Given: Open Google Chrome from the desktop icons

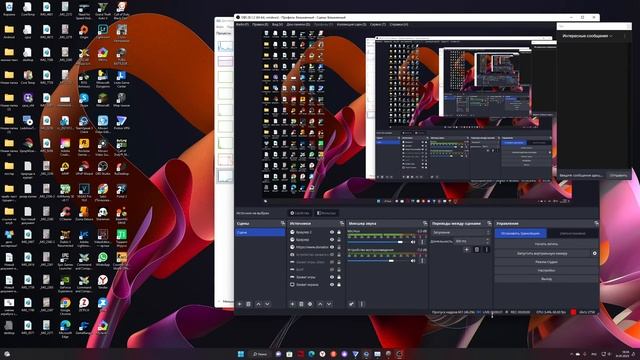Looking at the screenshot, I should point(65,305).
